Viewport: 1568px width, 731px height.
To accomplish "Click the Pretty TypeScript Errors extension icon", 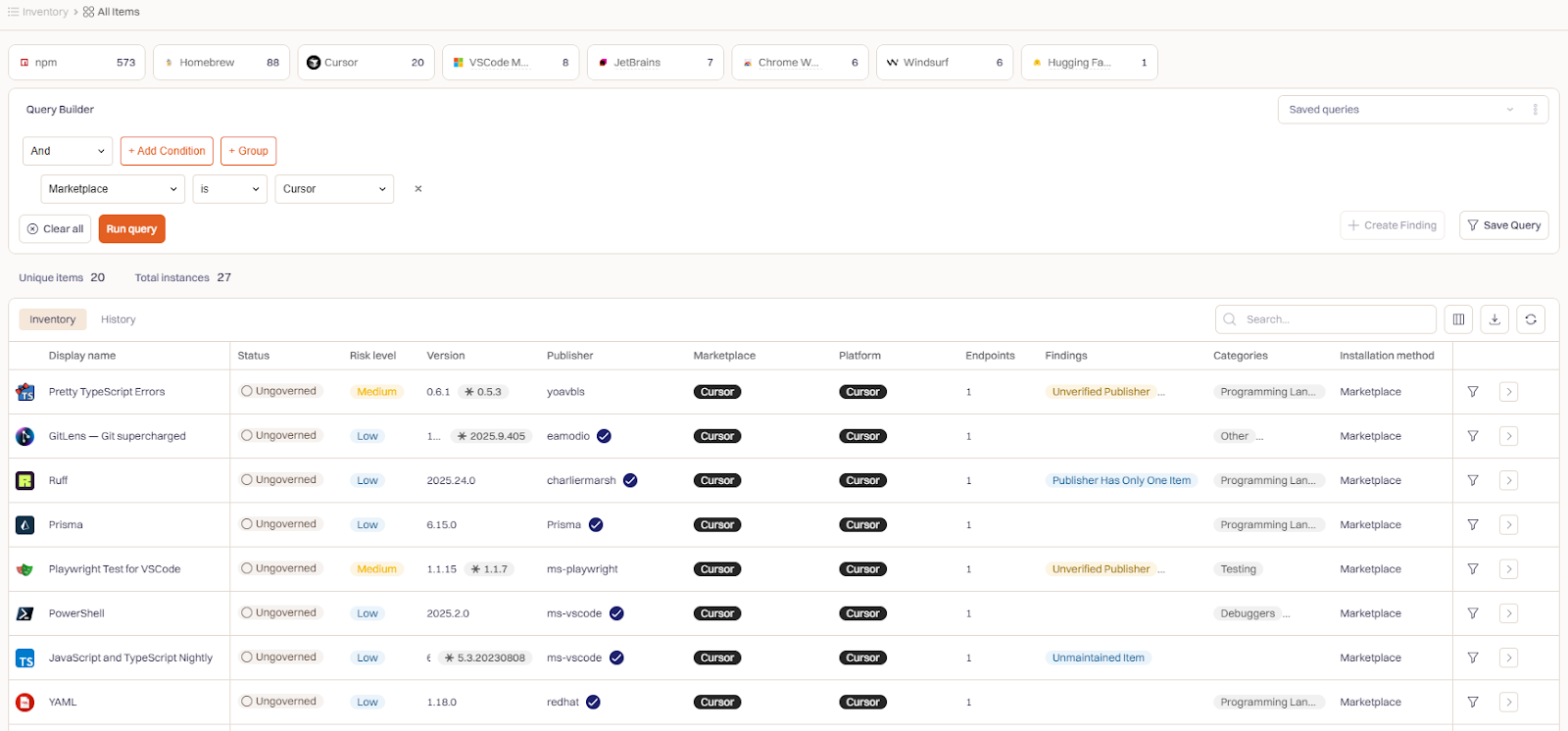I will click(25, 392).
